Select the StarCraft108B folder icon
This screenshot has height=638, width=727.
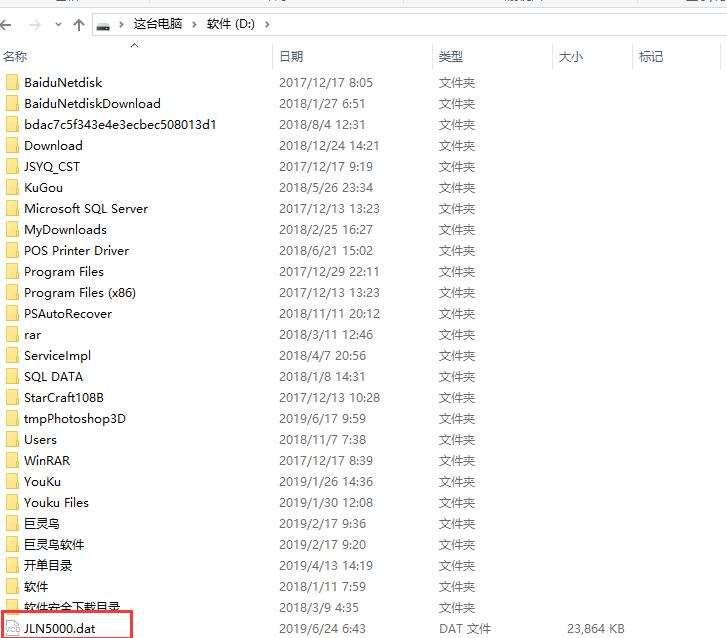(12, 398)
